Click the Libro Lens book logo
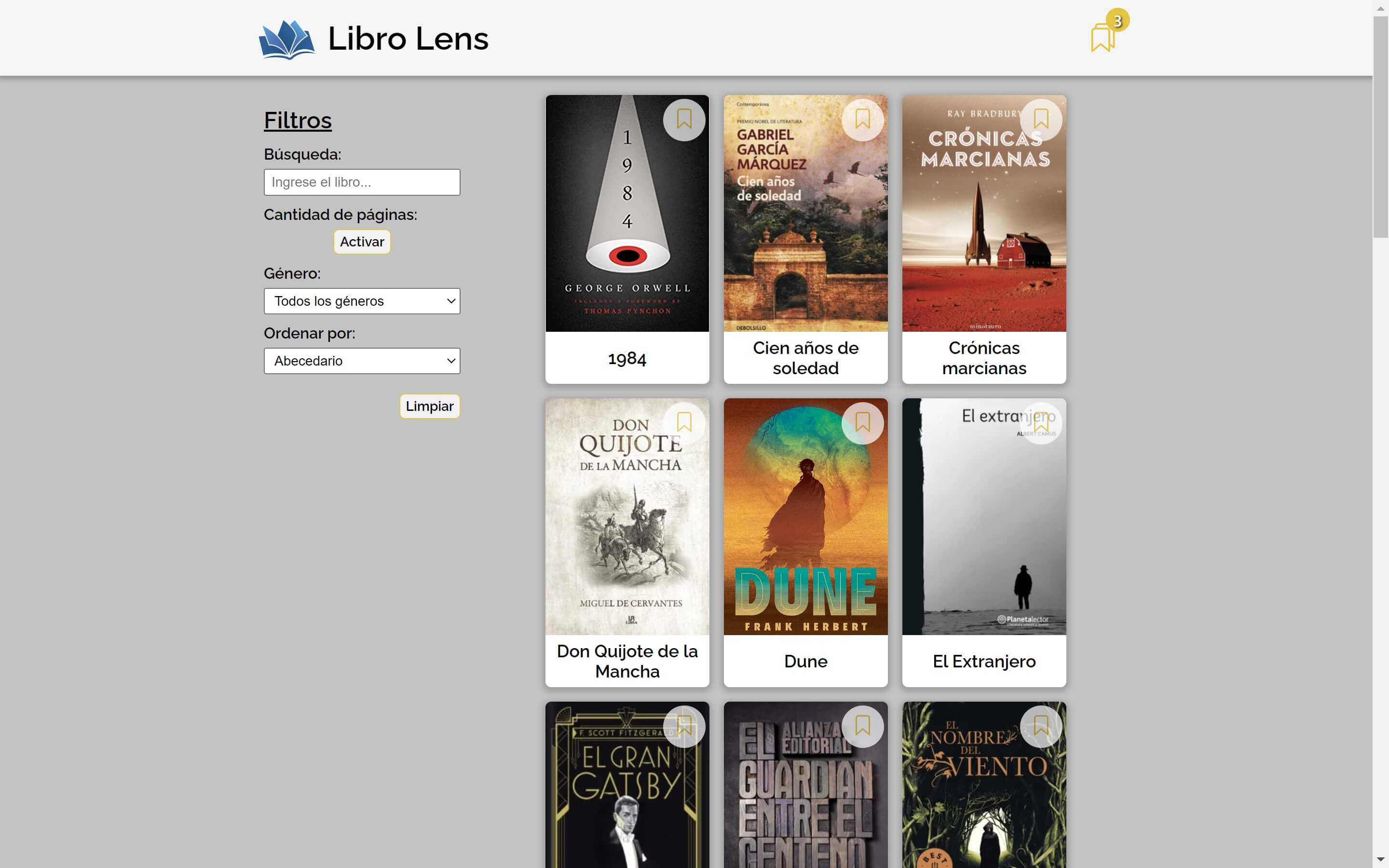The height and width of the screenshot is (868, 1389). [286, 39]
